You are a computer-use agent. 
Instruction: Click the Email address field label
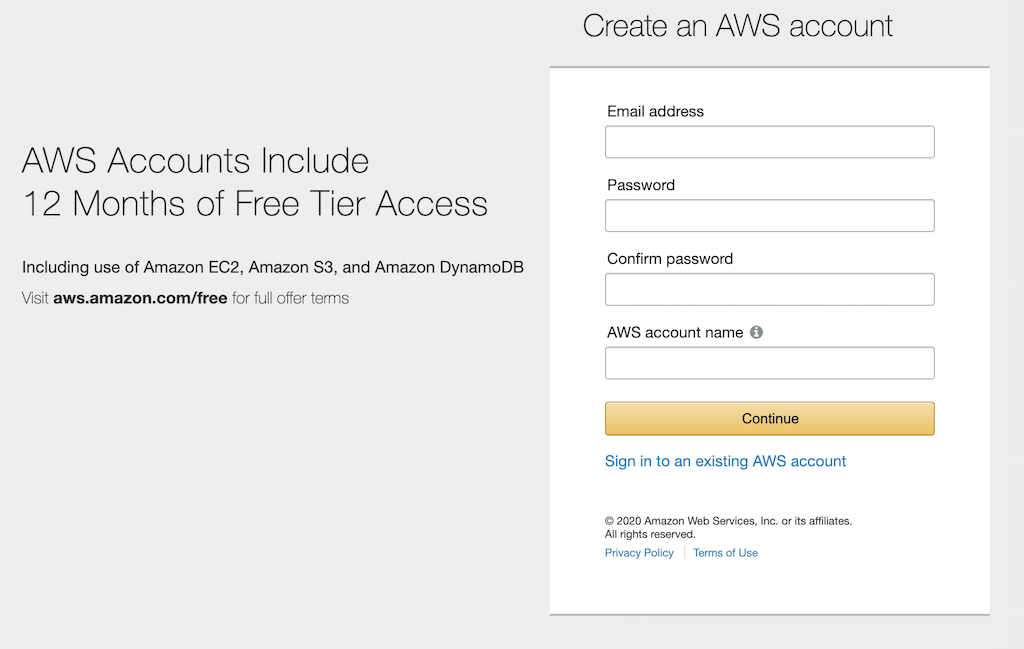tap(655, 111)
